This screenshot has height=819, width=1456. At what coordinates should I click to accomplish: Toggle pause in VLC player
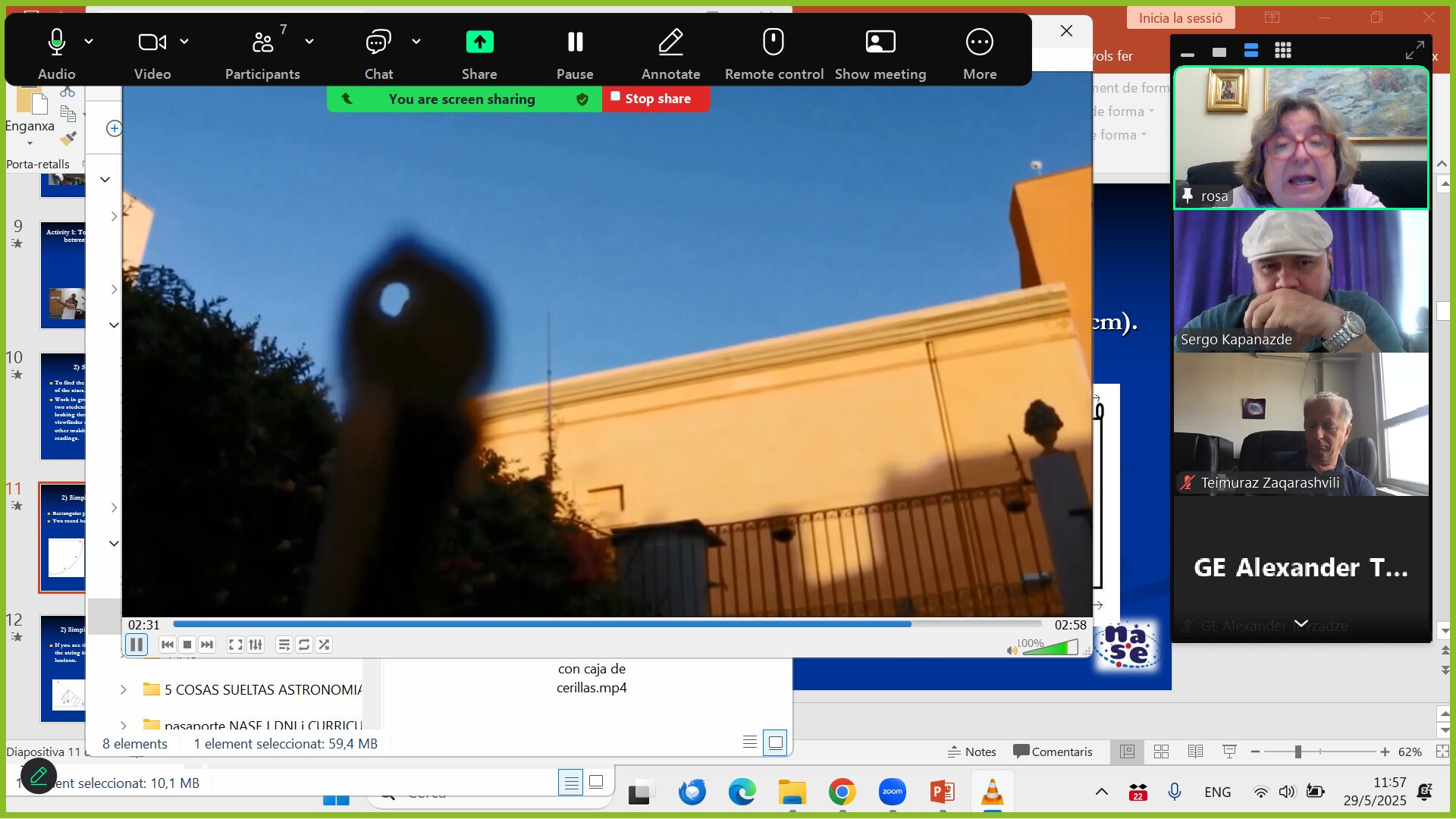136,645
